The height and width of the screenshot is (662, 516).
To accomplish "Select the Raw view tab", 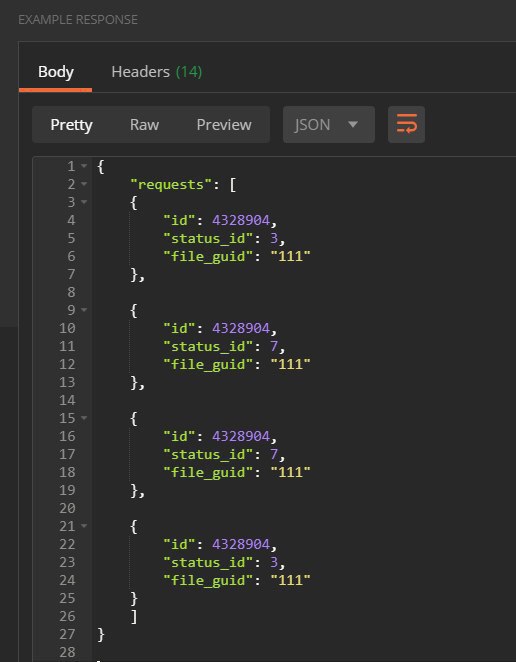I will (x=144, y=125).
